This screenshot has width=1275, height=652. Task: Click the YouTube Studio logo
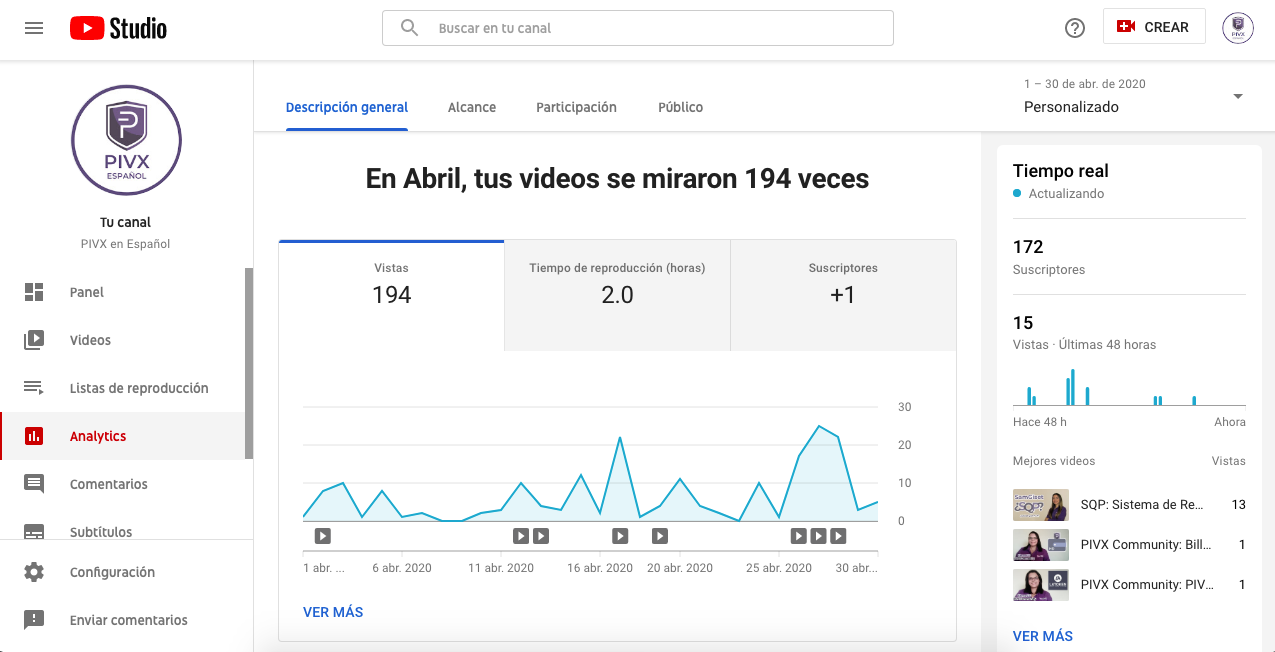pos(118,28)
